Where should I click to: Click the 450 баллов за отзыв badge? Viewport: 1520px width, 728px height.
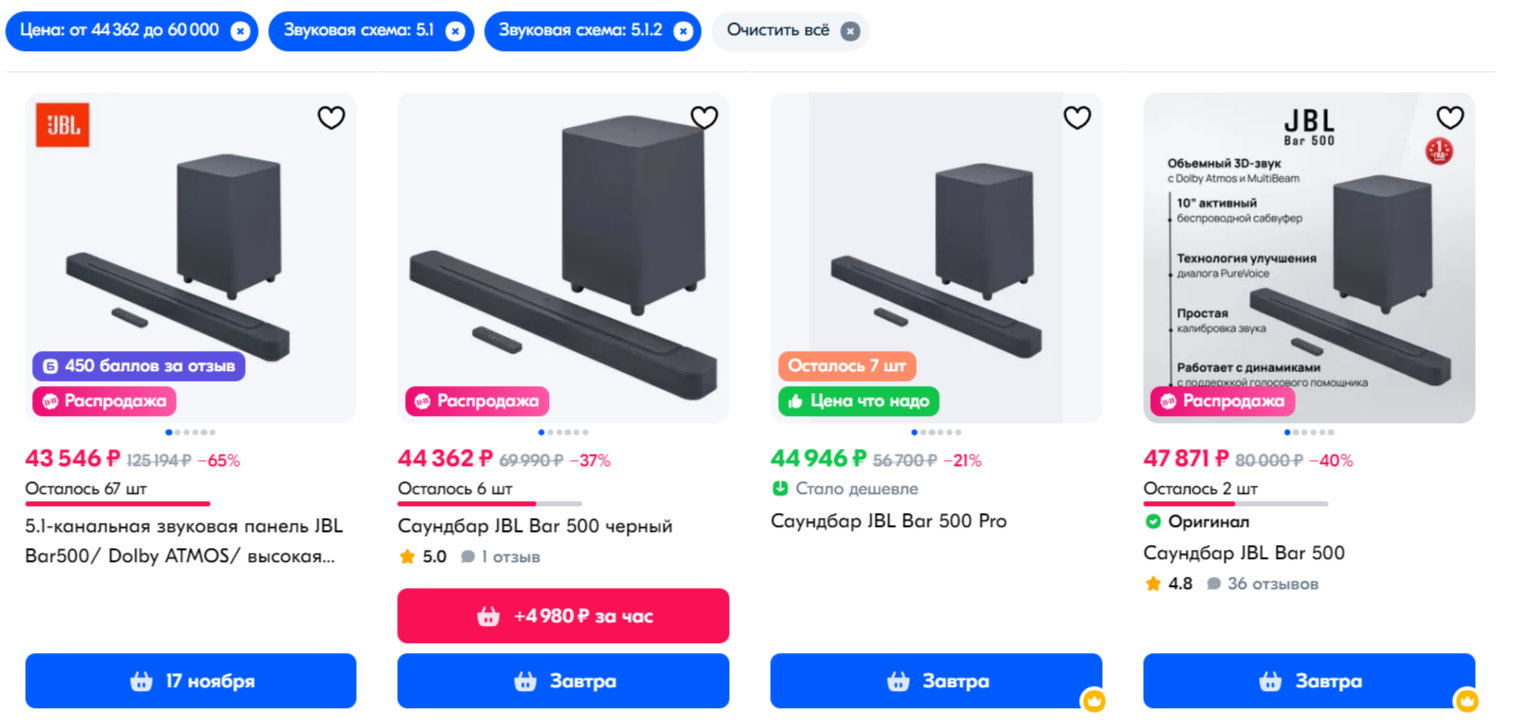pos(139,366)
